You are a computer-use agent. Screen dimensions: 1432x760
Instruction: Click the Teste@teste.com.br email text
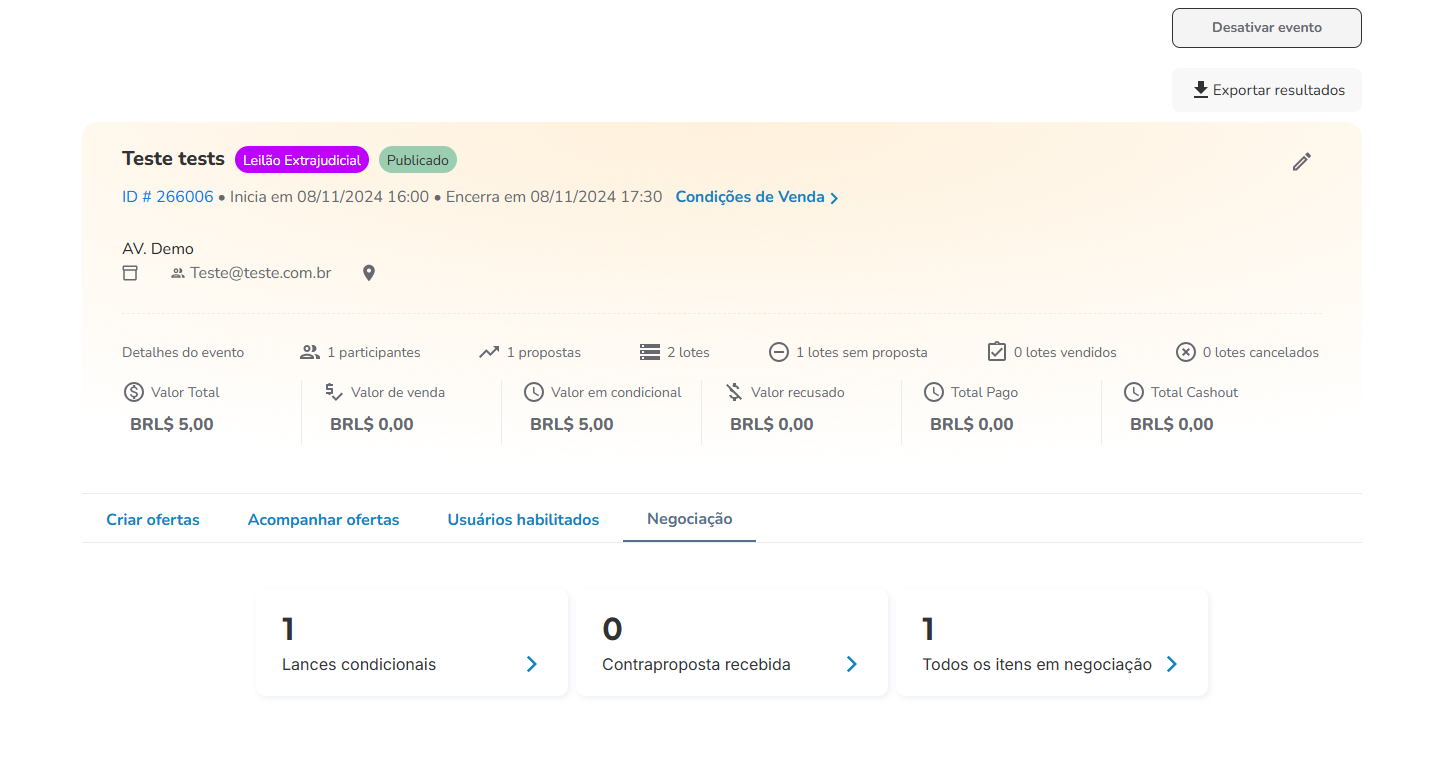261,273
